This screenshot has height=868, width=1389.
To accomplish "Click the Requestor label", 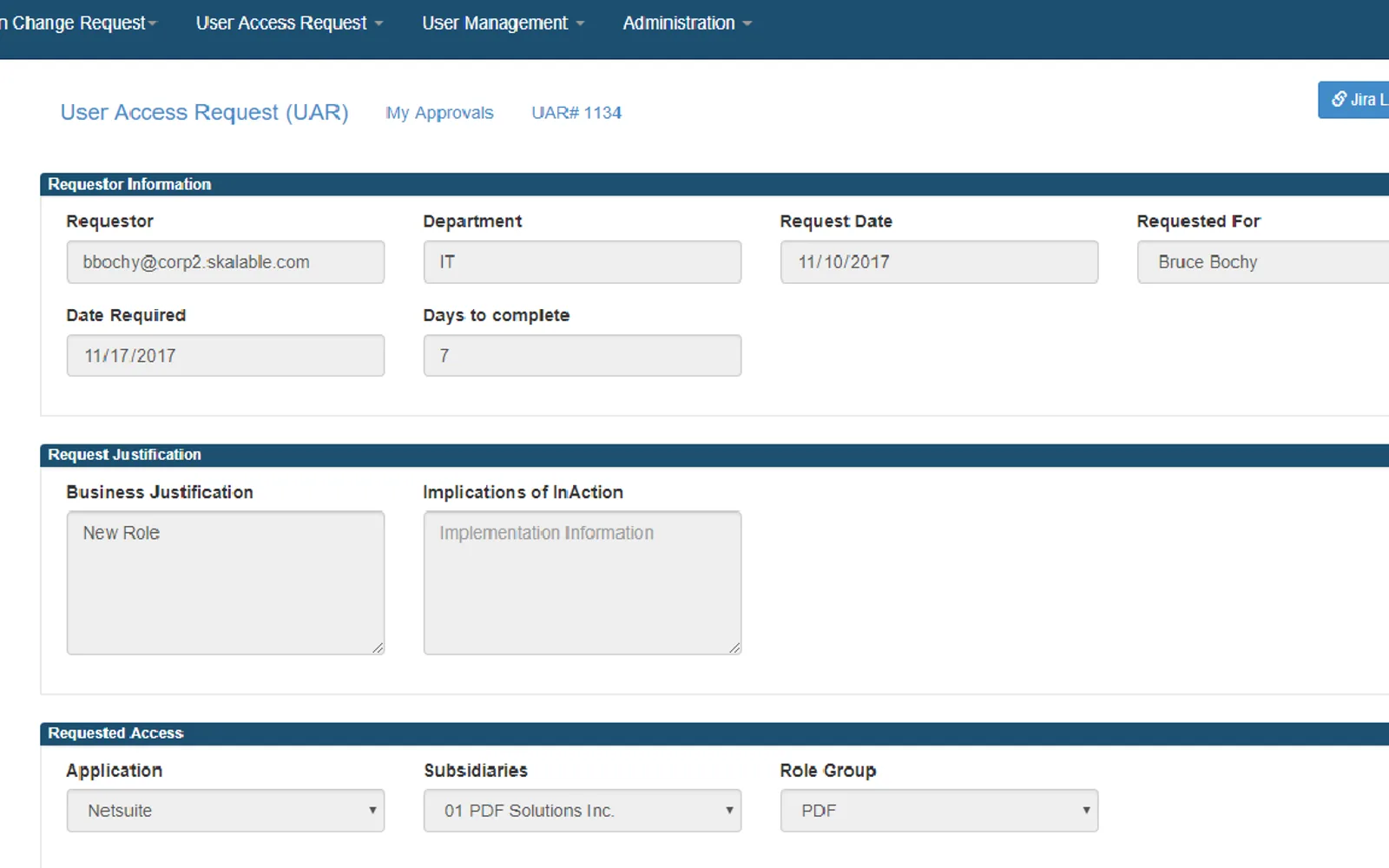I will click(109, 221).
